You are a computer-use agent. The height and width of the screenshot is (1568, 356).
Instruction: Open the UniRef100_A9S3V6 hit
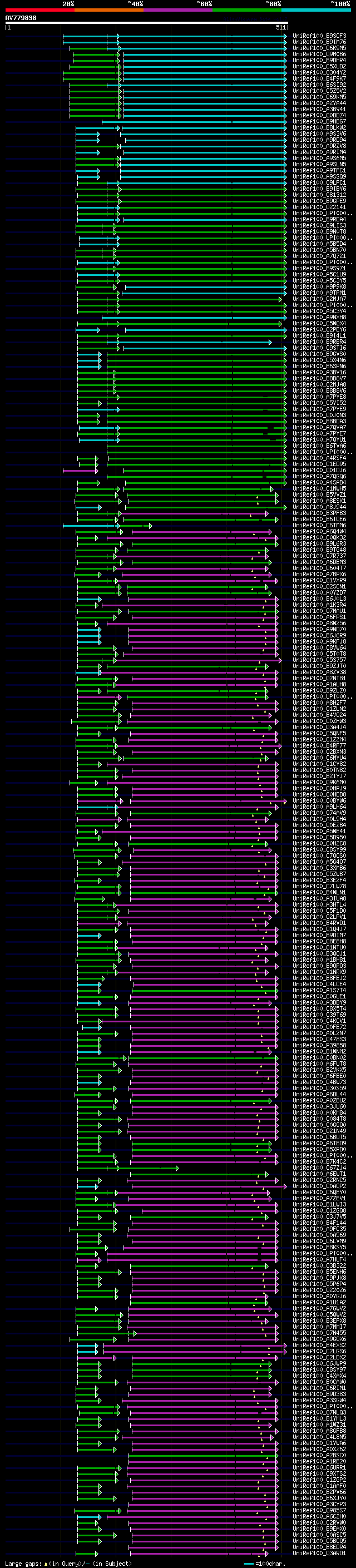tap(319, 134)
